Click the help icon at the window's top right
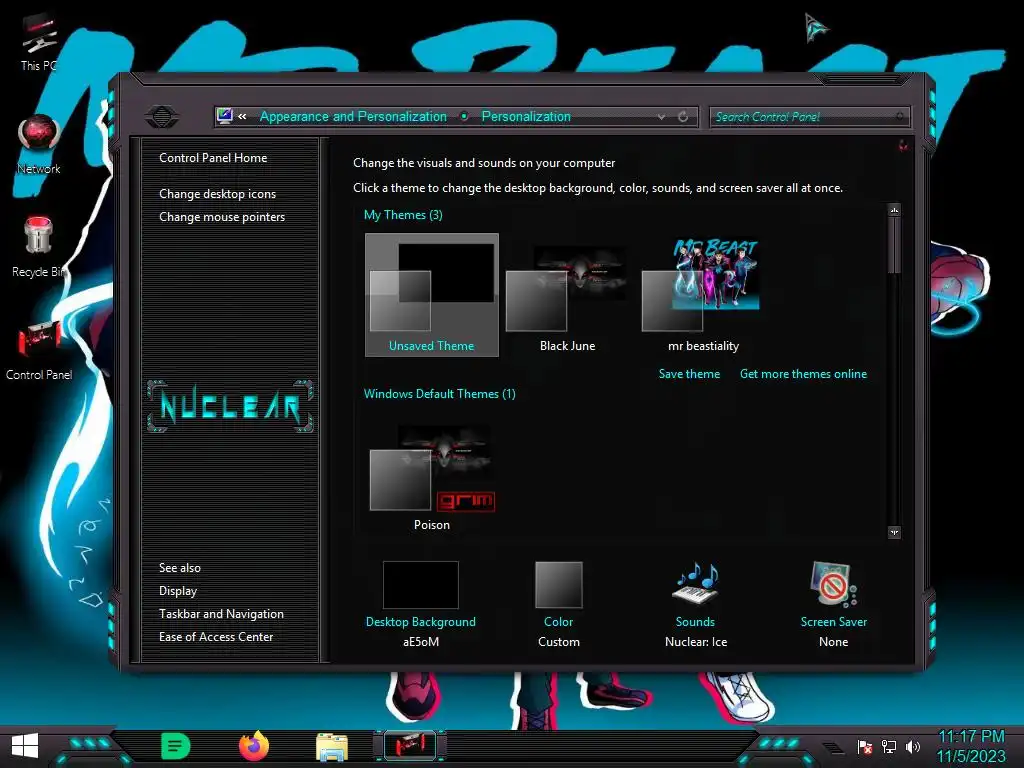 (903, 145)
